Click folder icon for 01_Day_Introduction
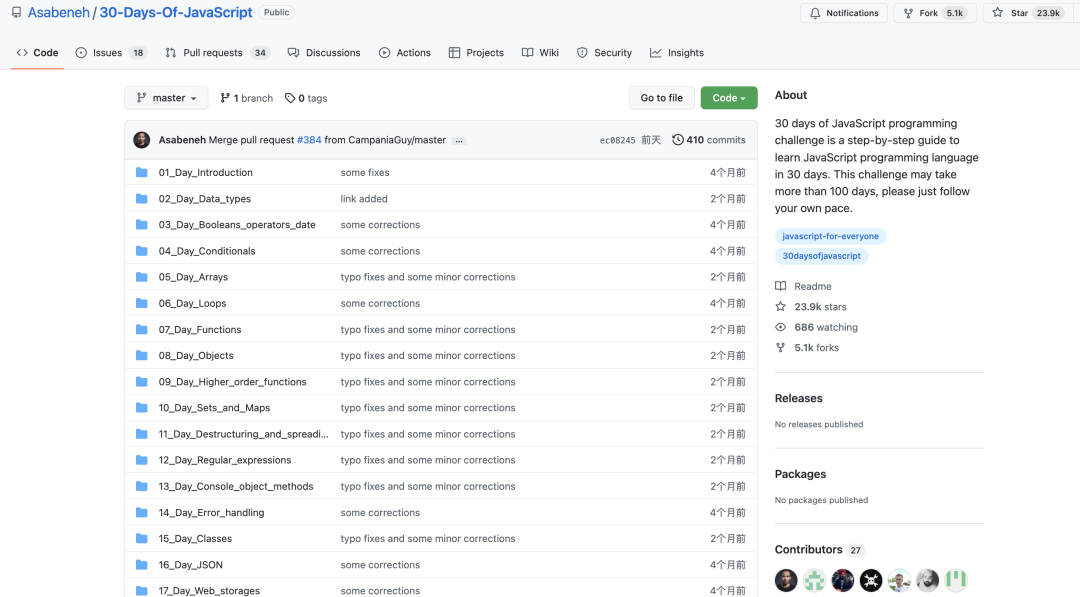The height and width of the screenshot is (597, 1080). 142,172
